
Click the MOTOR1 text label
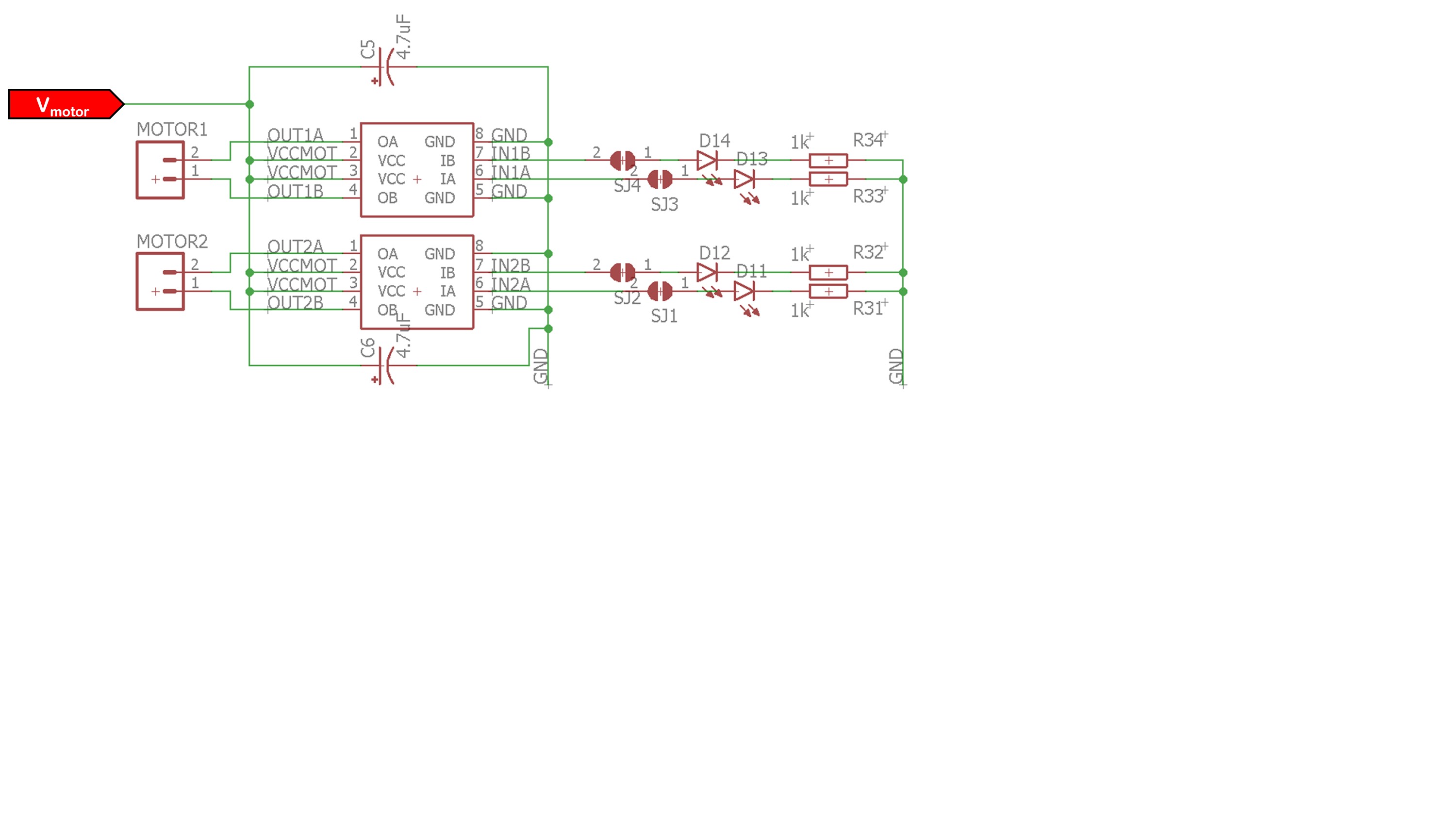tap(172, 130)
